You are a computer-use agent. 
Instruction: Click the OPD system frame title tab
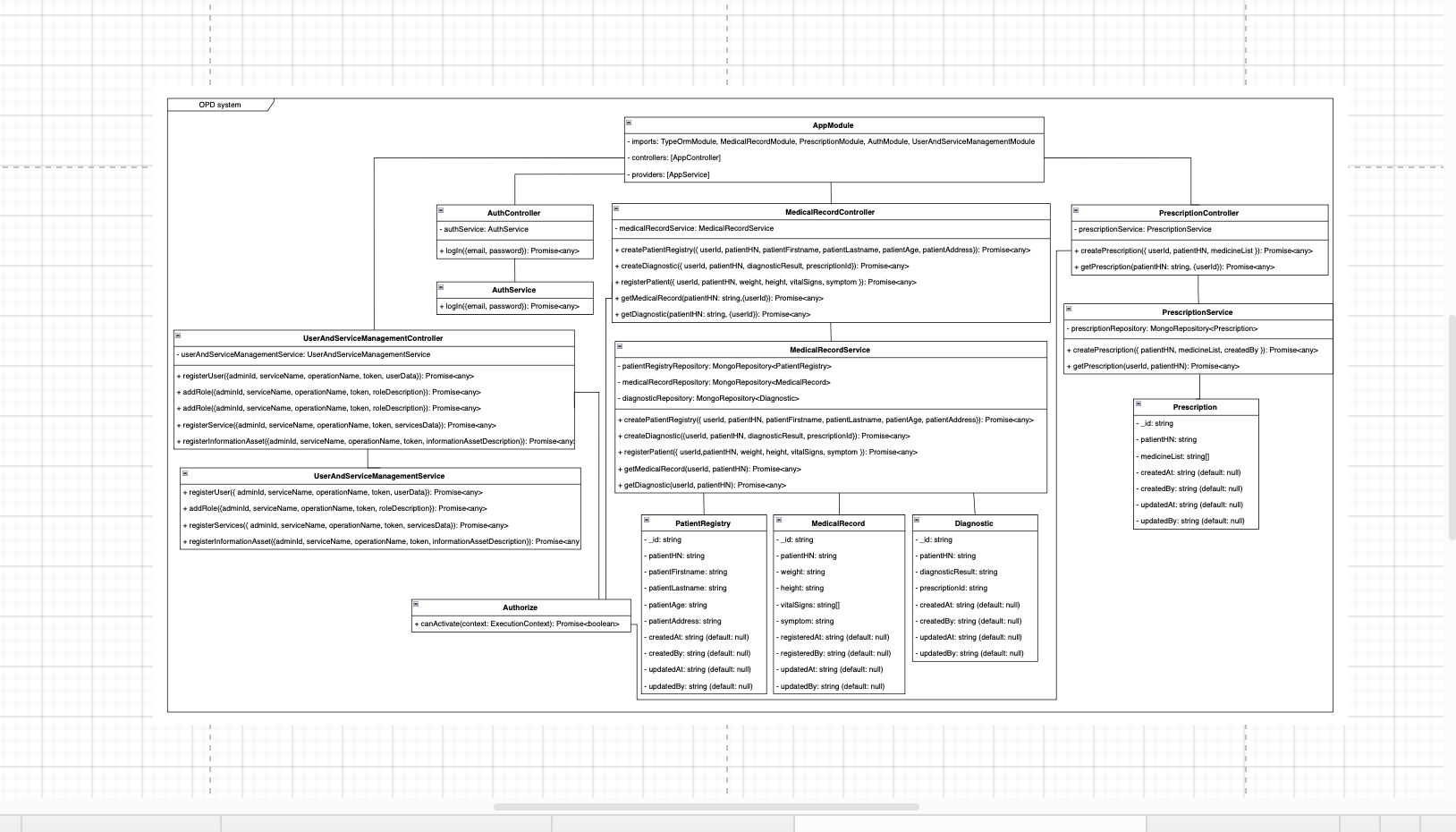219,105
